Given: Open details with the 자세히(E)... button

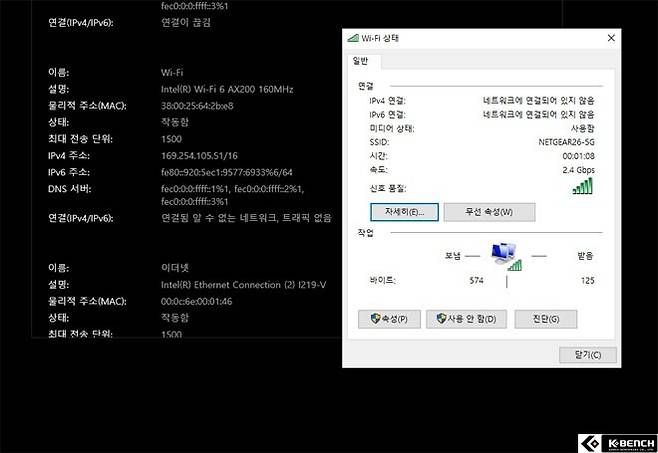Looking at the screenshot, I should click(x=397, y=212).
